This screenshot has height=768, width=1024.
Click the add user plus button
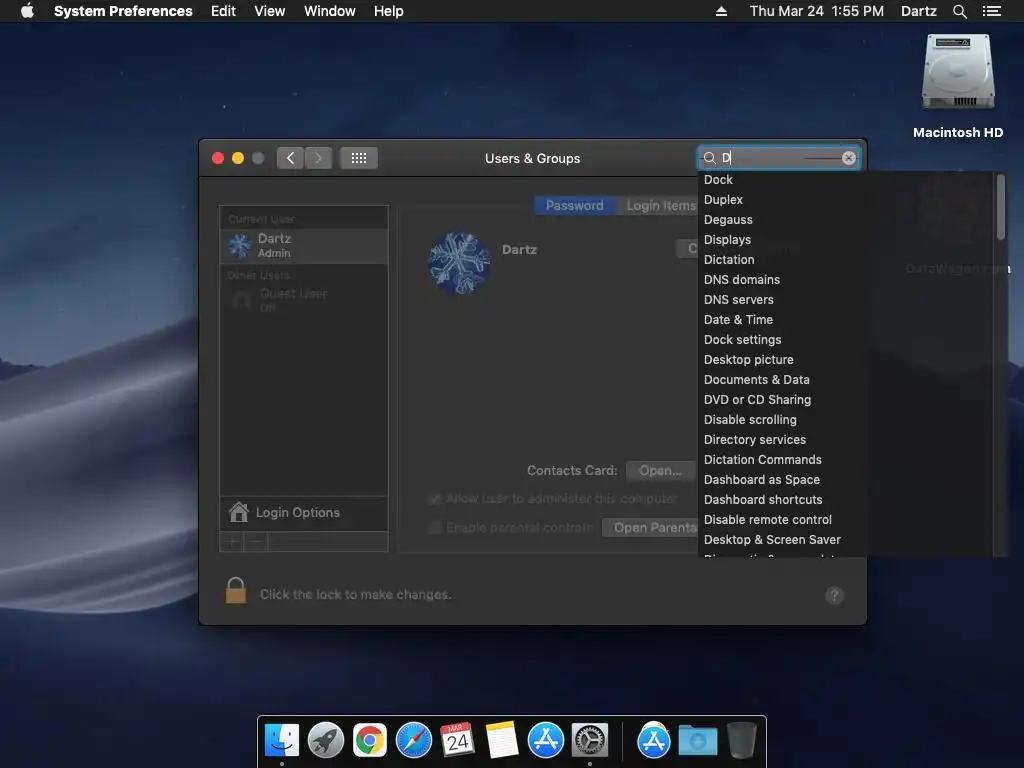232,541
